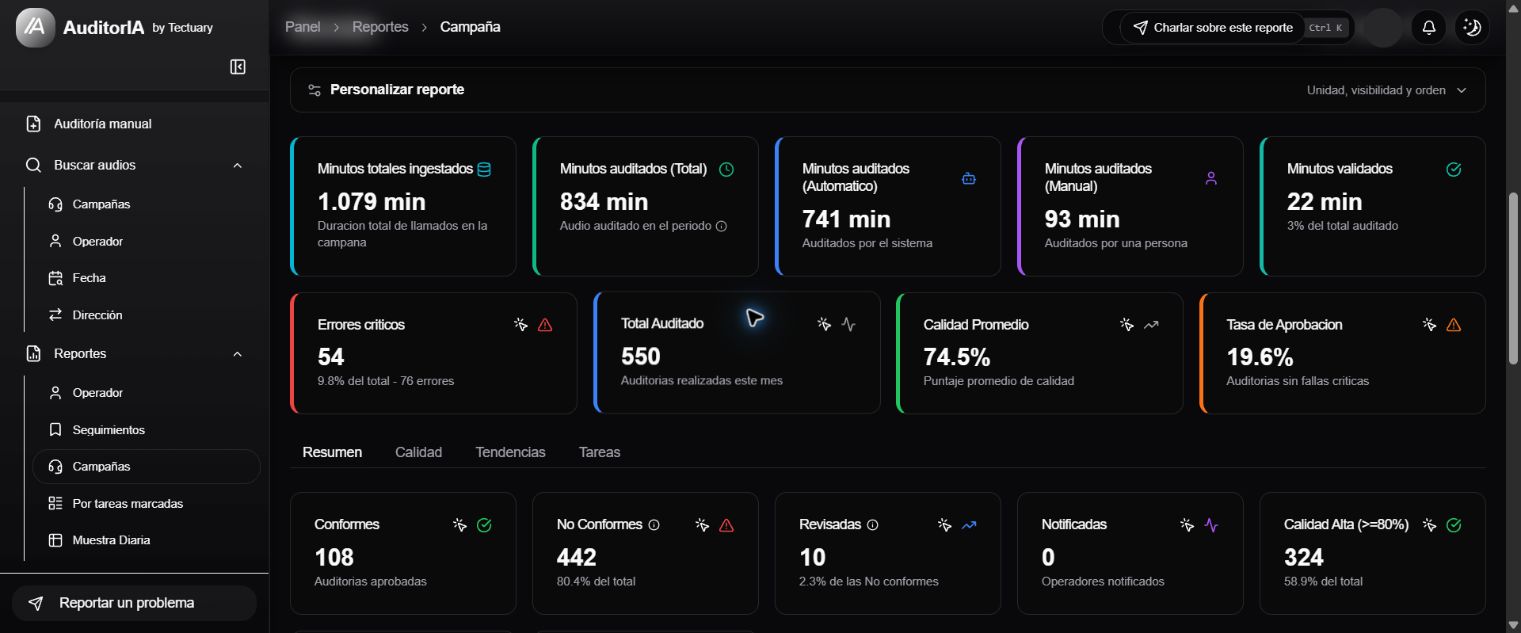Collapse the sidebar panel icon
This screenshot has height=633, width=1521.
tap(238, 67)
